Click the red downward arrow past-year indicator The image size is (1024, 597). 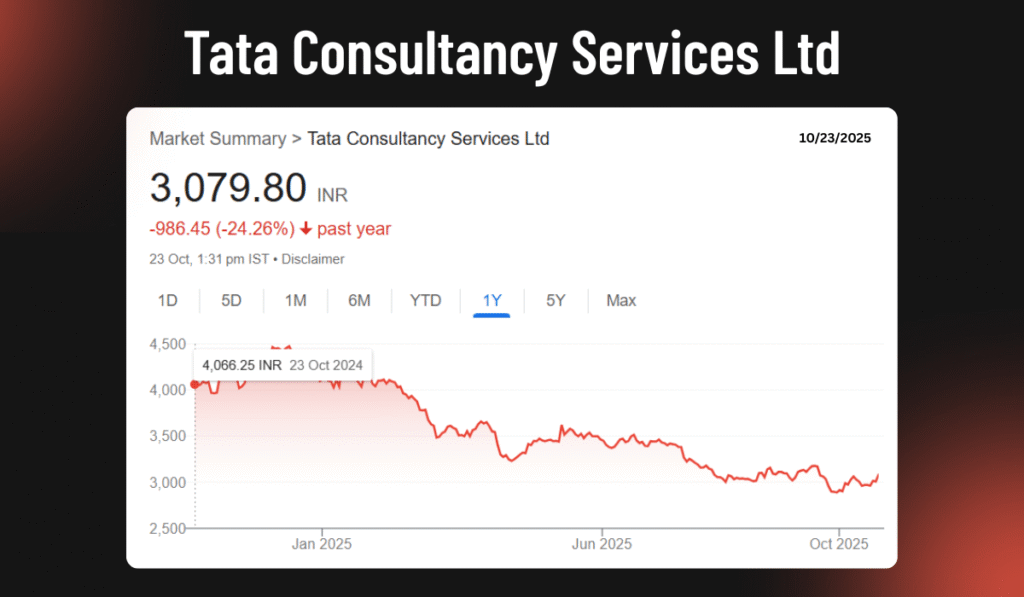tap(305, 229)
